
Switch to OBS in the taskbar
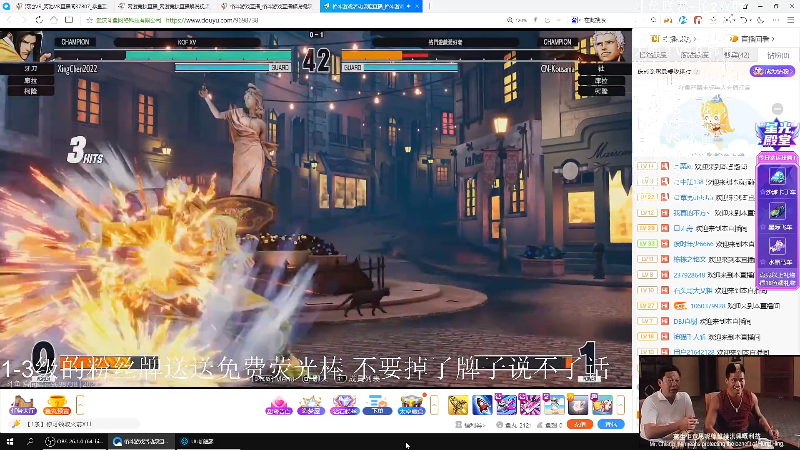(x=74, y=441)
